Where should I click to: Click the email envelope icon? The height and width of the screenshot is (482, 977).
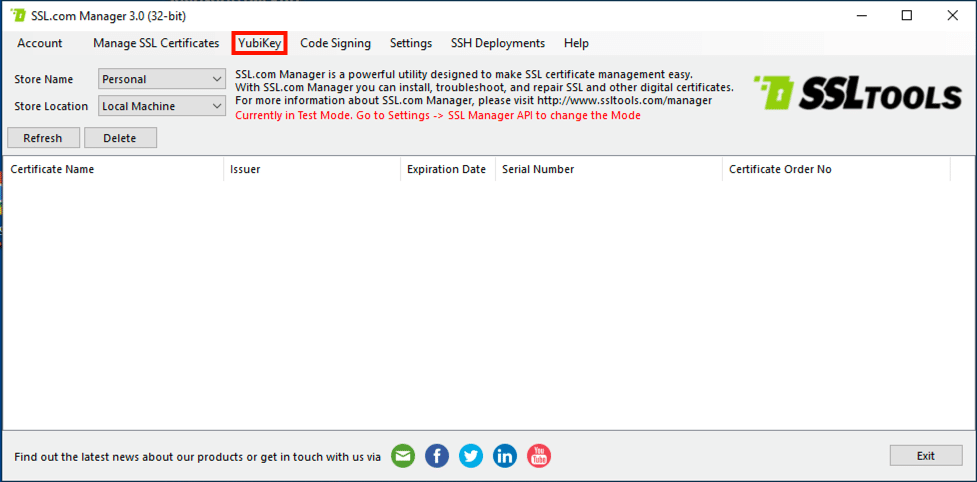click(x=402, y=456)
